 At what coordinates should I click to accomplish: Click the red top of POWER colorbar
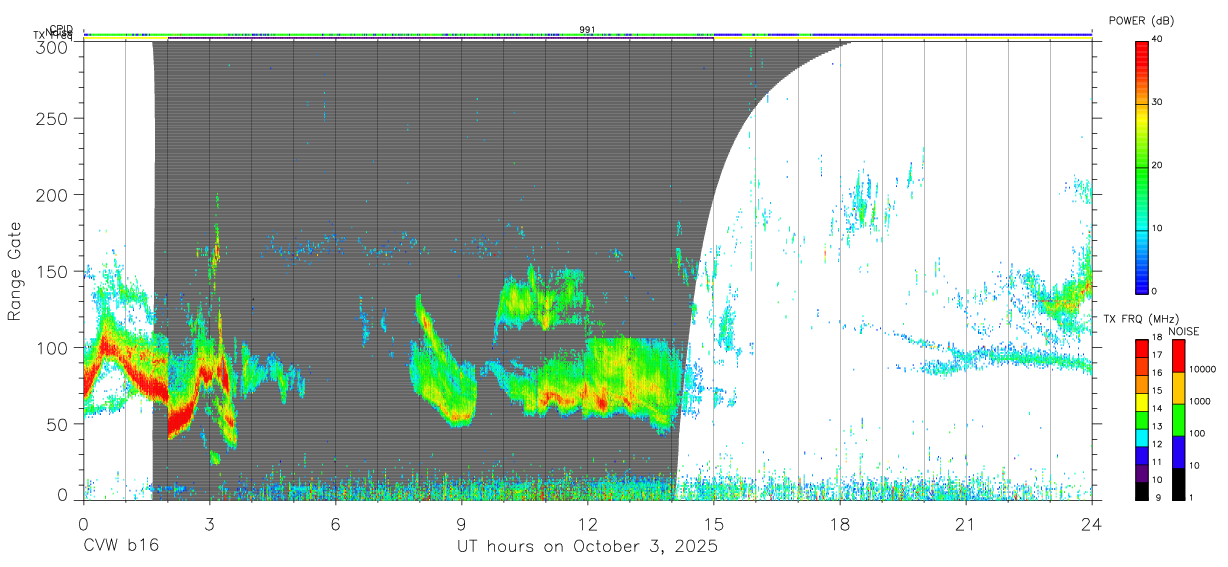(1141, 50)
